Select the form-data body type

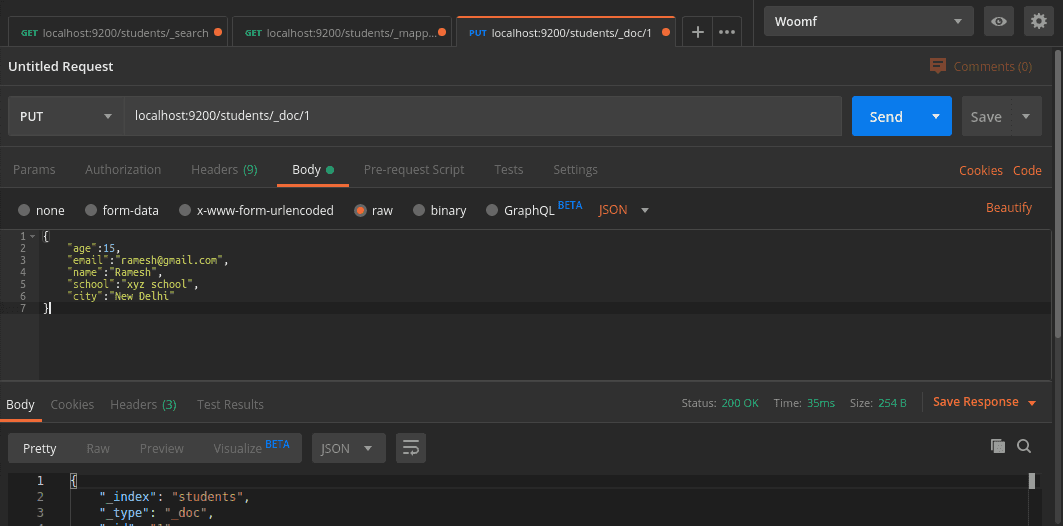[x=92, y=210]
